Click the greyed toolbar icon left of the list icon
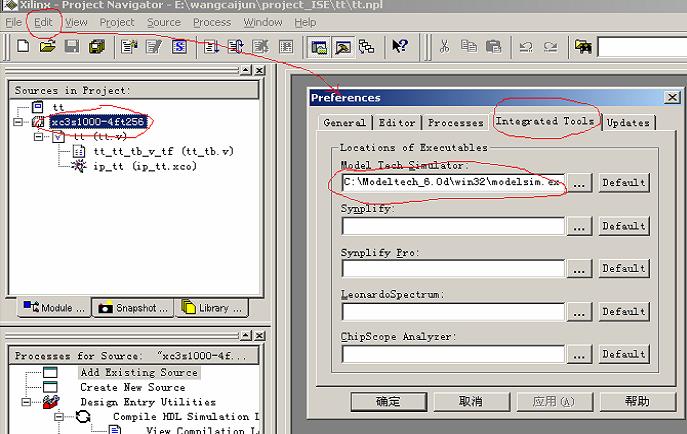Viewport: 687px width, 434px height. [x=261, y=46]
